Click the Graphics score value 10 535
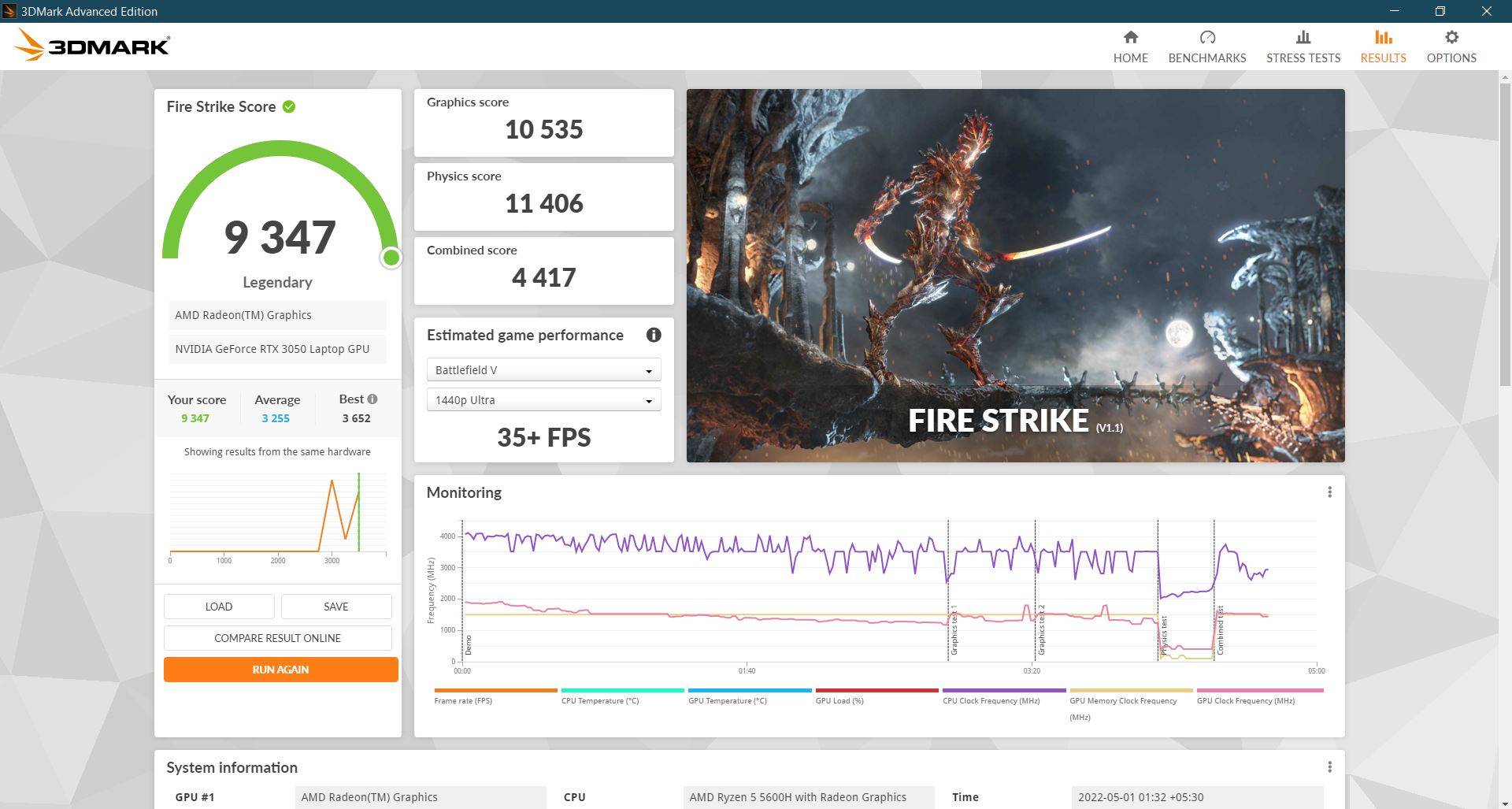This screenshot has width=1512, height=809. click(x=544, y=129)
